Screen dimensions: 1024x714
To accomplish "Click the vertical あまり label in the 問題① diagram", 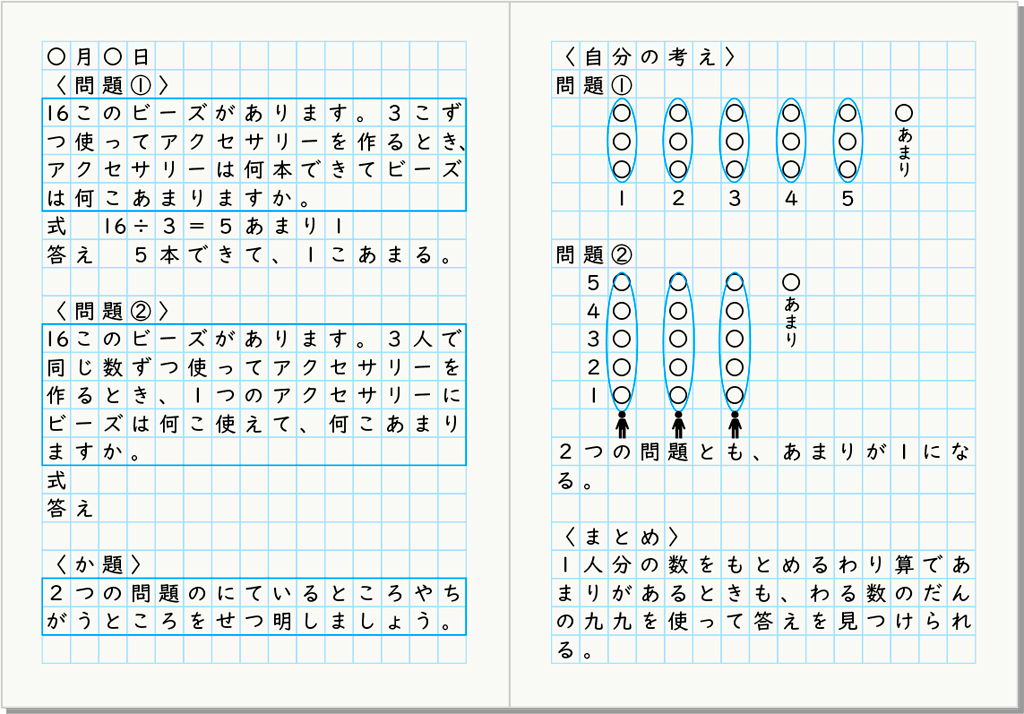I will coord(904,152).
